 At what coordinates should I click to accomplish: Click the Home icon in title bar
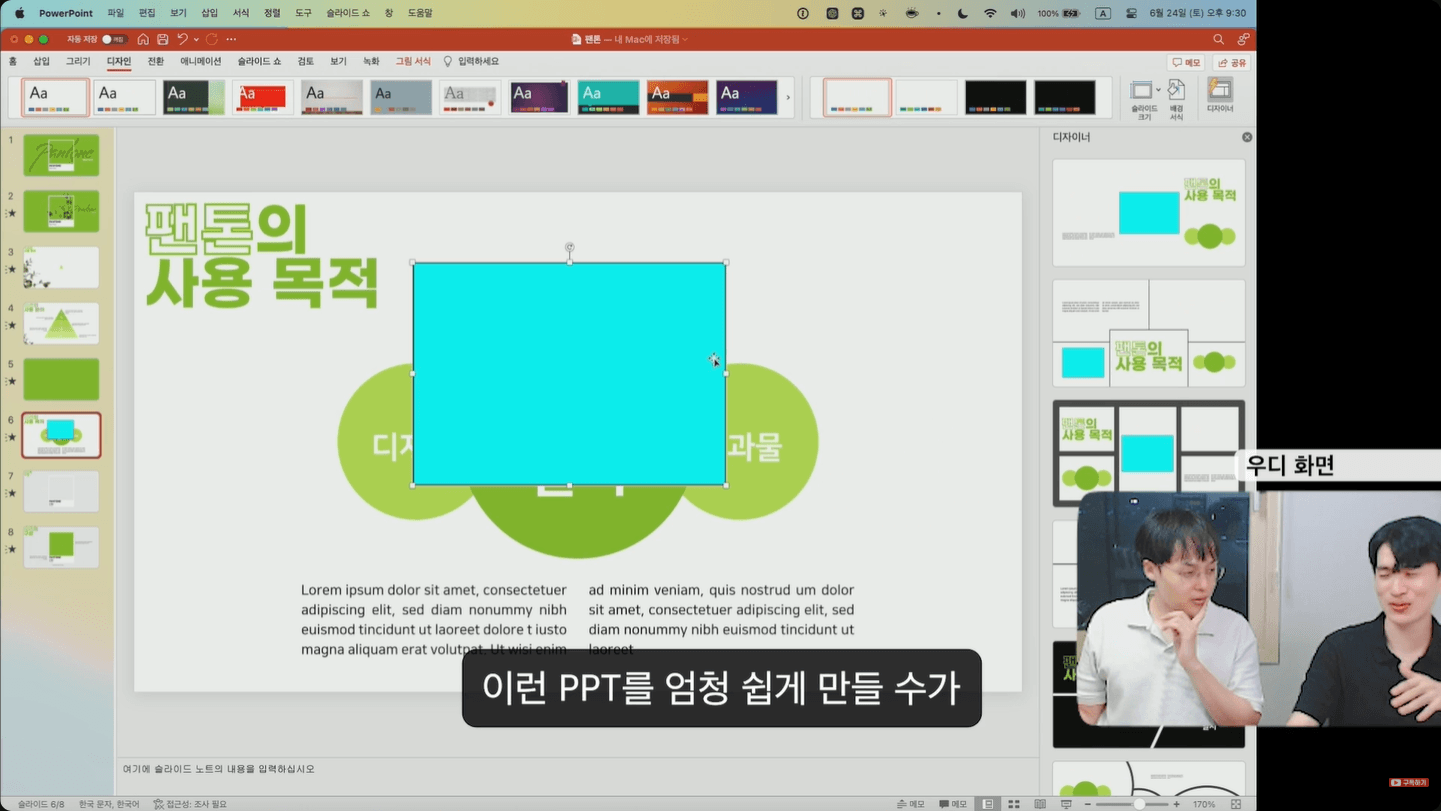[143, 39]
